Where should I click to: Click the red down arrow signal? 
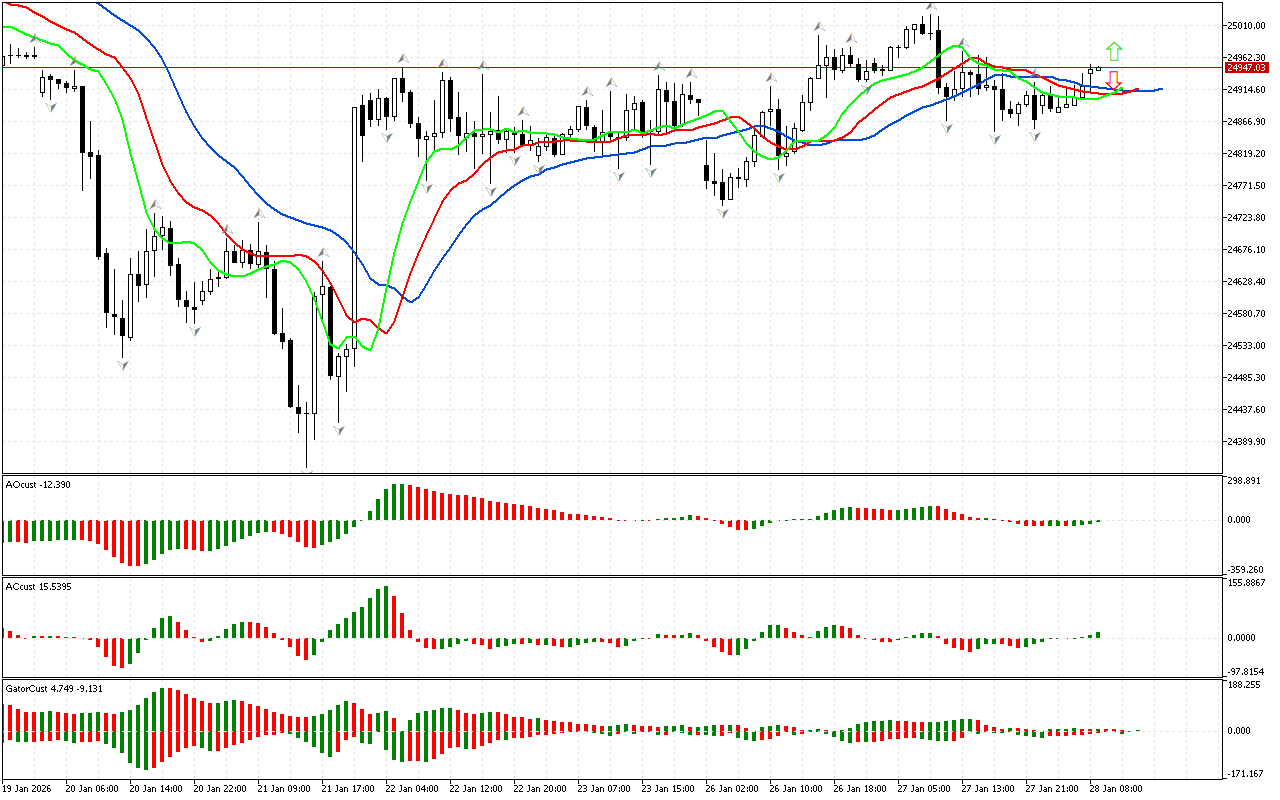tap(1113, 81)
